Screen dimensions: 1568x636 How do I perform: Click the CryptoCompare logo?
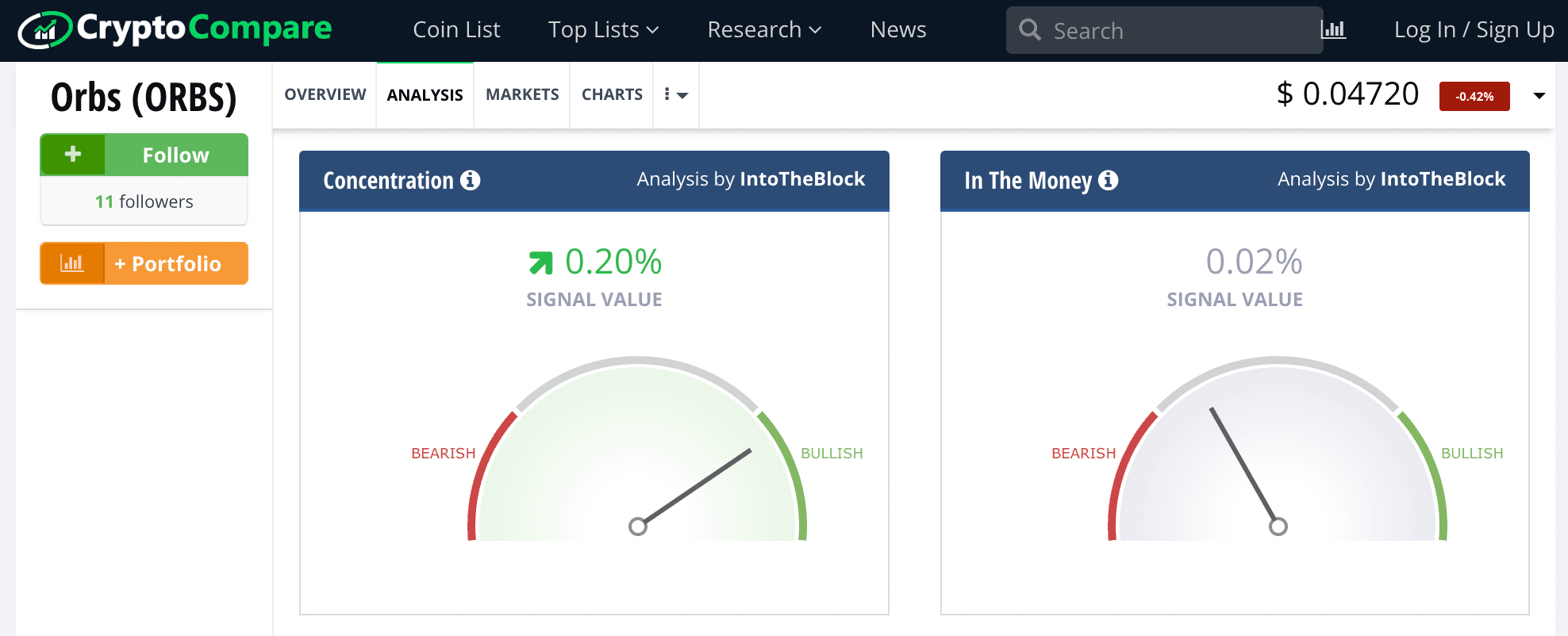coord(175,29)
